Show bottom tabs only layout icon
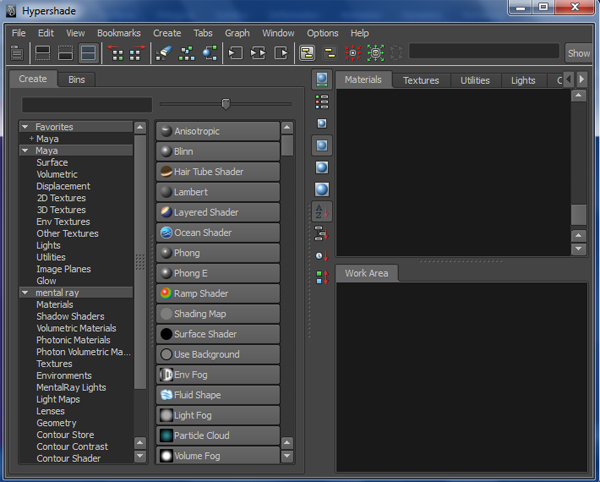Image resolution: width=600 pixels, height=482 pixels. click(65, 53)
